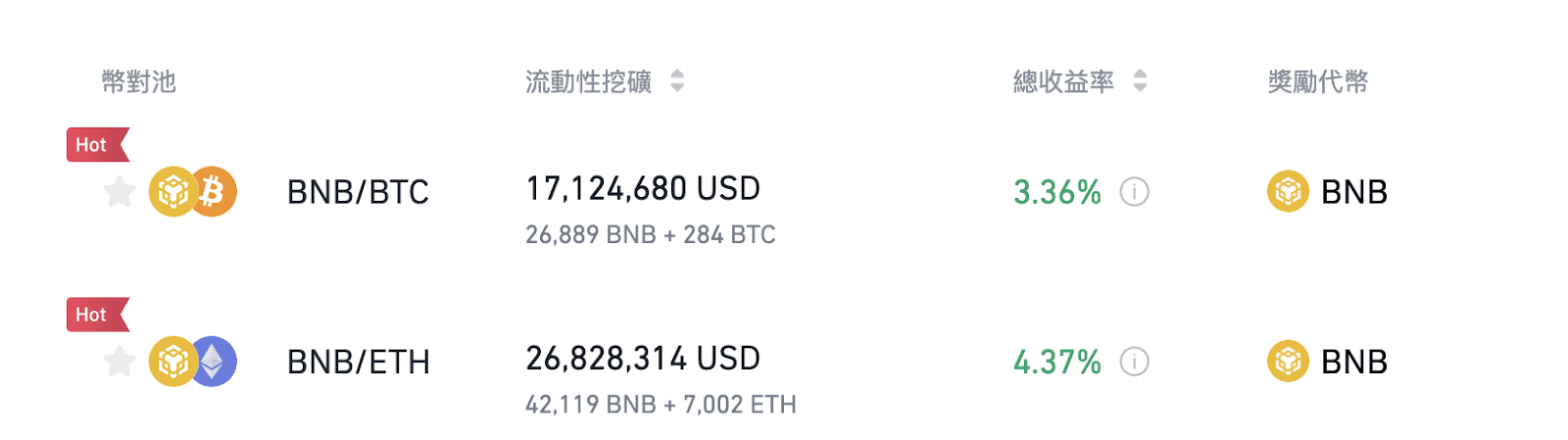Click the BNB coin icon in BNB/ETH pair
This screenshot has height=440, width=1568.
pyautogui.click(x=172, y=362)
